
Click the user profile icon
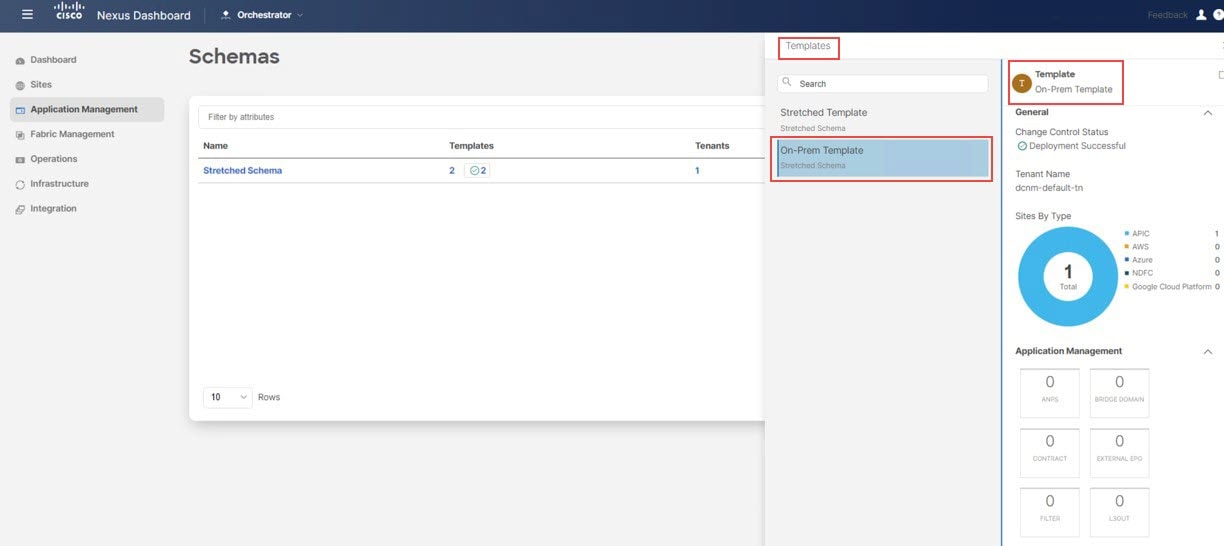(1201, 15)
